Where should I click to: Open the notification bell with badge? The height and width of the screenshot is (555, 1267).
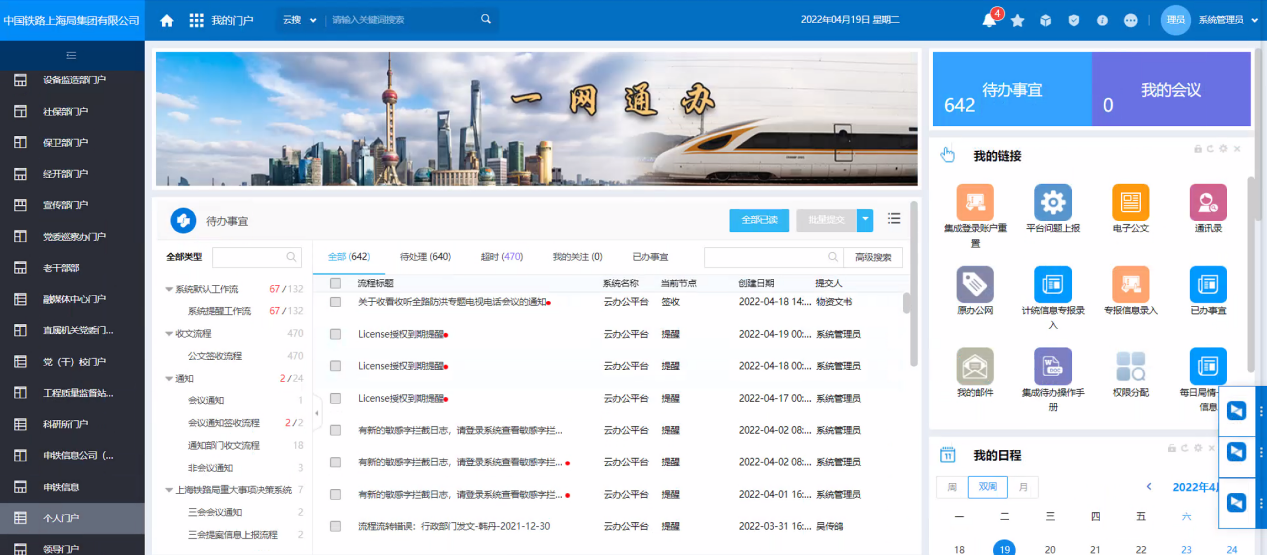(989, 20)
